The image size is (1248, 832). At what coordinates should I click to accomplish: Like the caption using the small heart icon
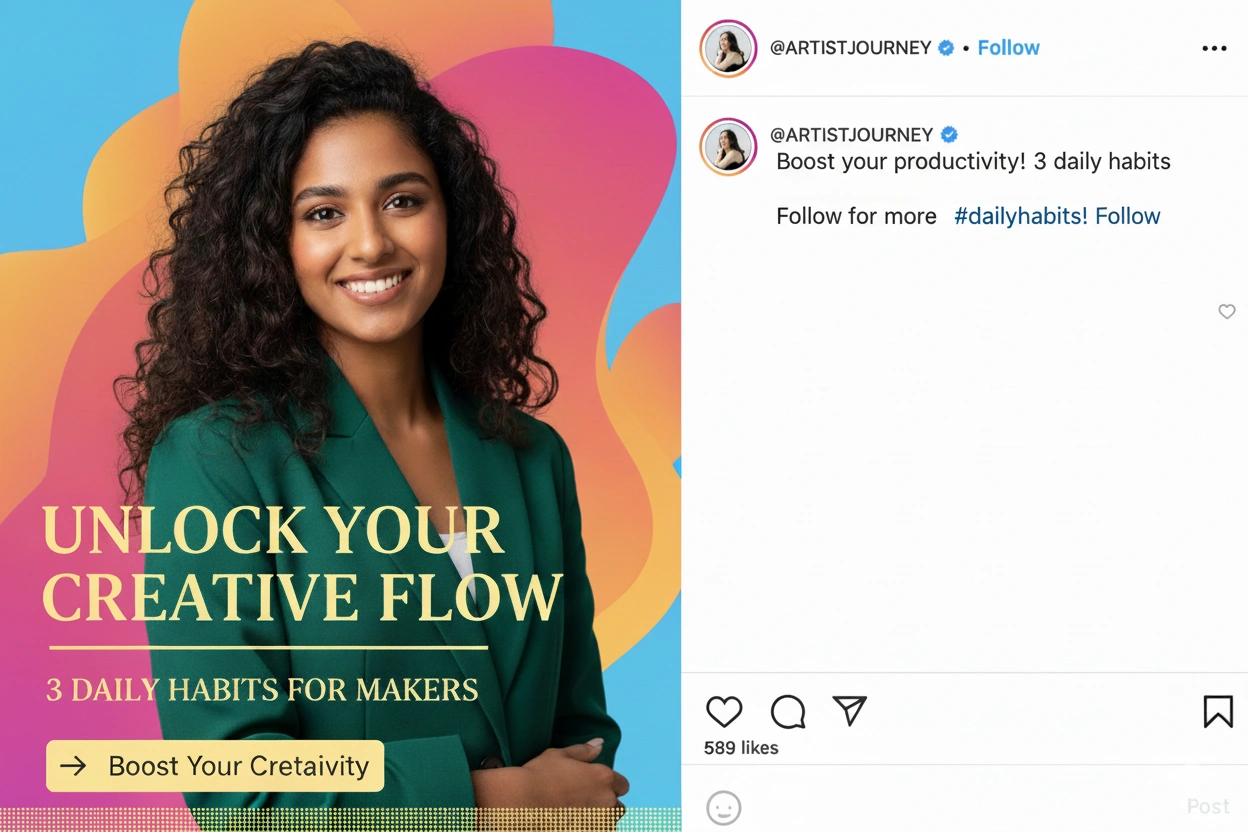coord(1227,312)
